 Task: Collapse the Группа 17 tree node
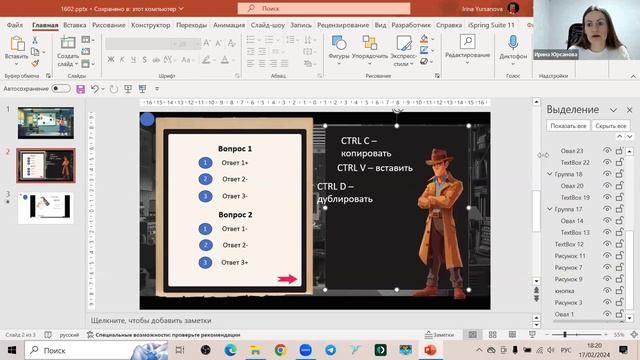pos(549,209)
